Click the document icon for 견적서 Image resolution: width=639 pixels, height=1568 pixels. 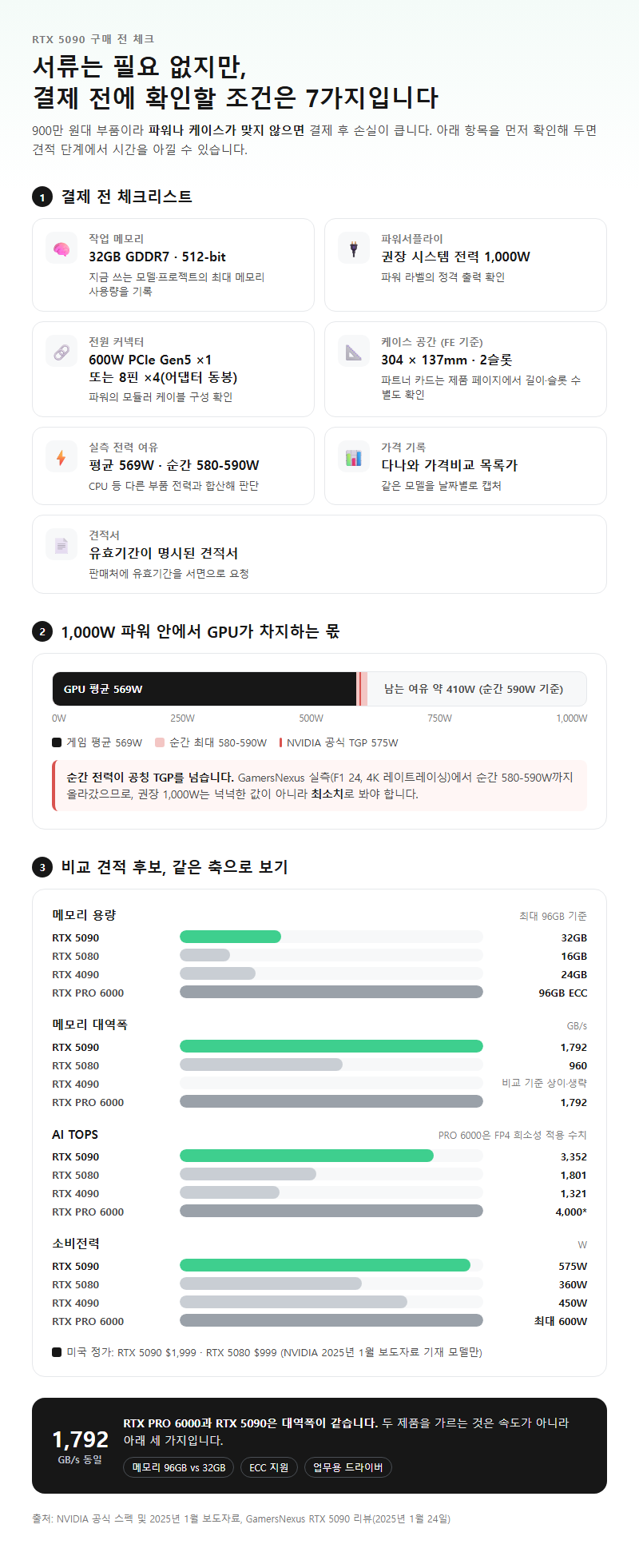(x=62, y=545)
